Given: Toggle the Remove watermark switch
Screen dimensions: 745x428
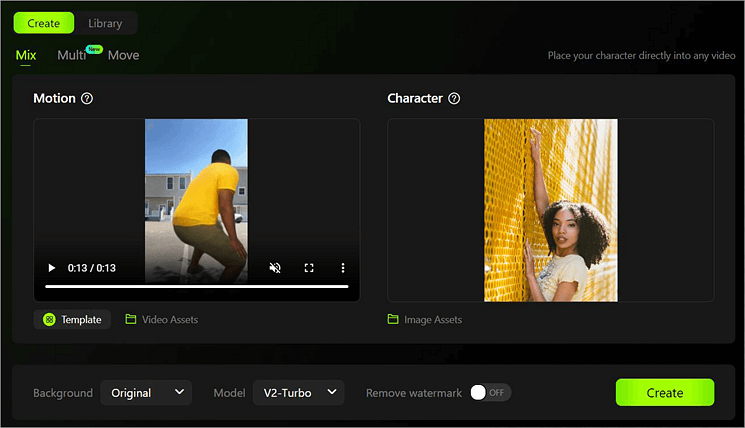Looking at the screenshot, I should point(490,393).
